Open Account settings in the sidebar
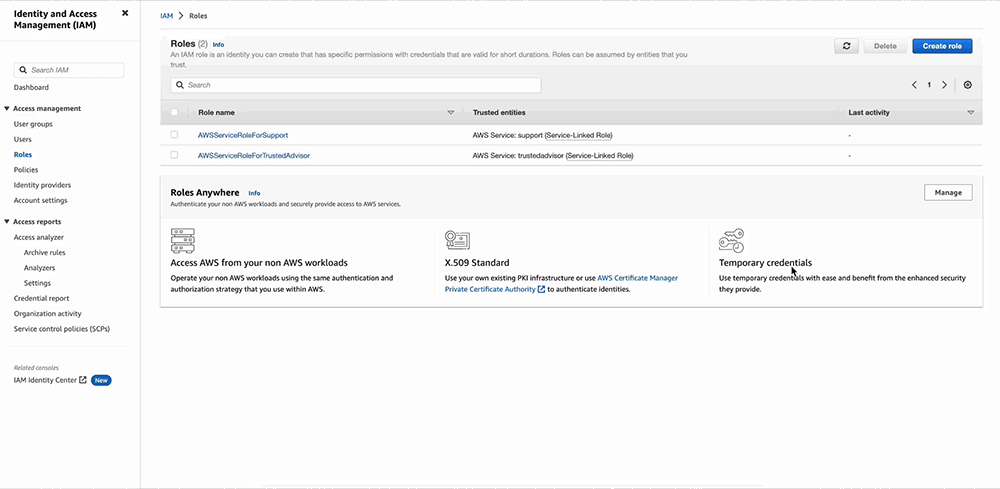This screenshot has height=489, width=1000. point(40,201)
